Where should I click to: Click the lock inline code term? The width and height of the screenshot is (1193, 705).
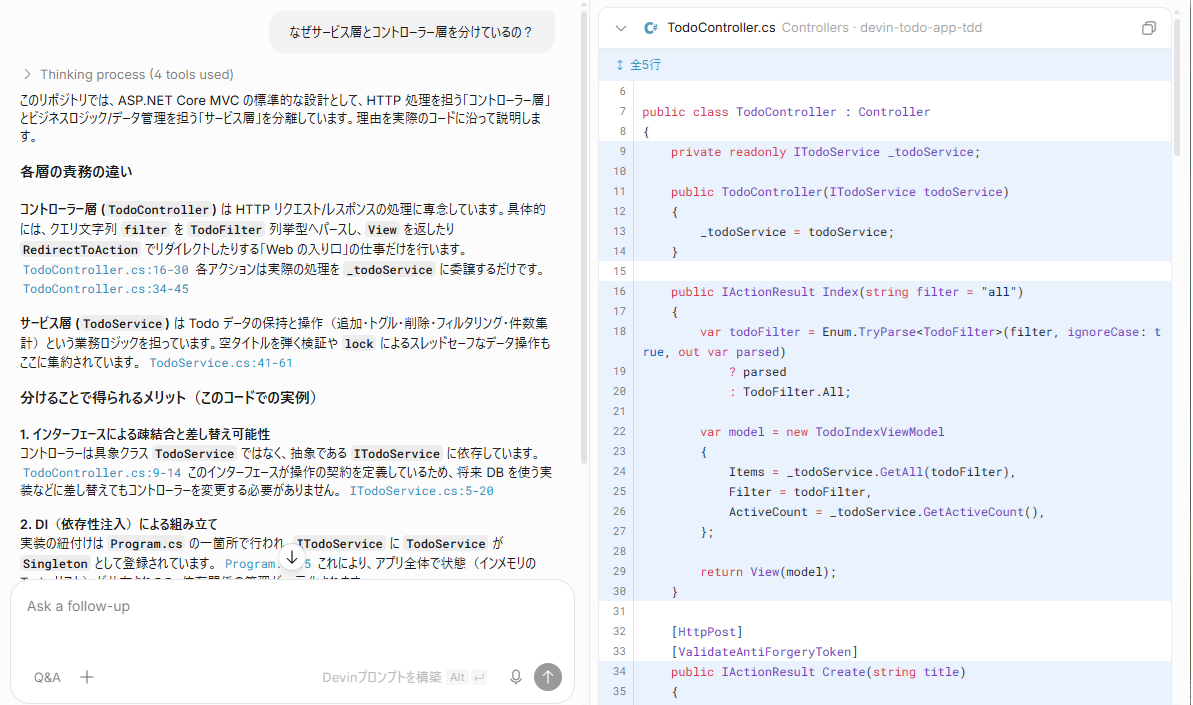359,344
